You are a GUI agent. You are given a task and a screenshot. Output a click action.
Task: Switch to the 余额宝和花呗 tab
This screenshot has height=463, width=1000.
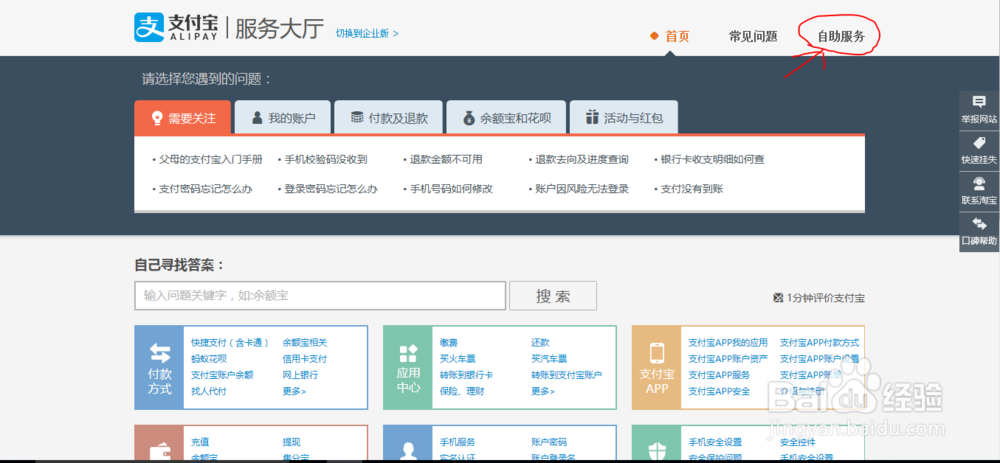tap(506, 117)
